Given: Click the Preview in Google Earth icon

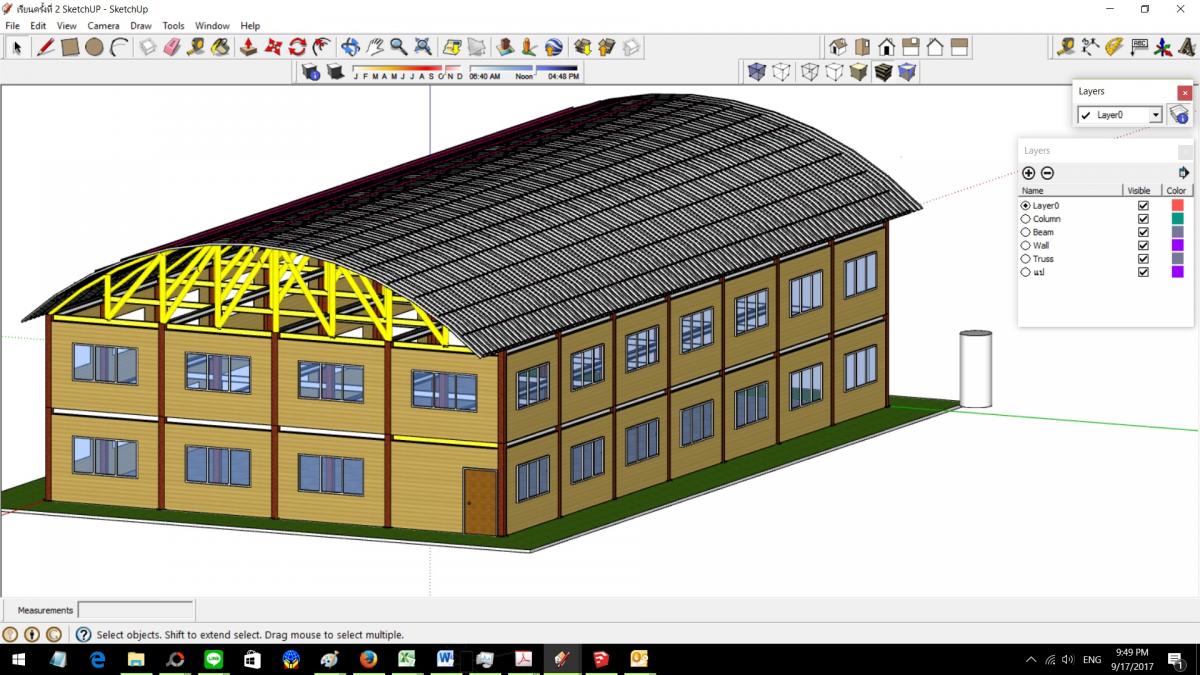Looking at the screenshot, I should [x=553, y=47].
